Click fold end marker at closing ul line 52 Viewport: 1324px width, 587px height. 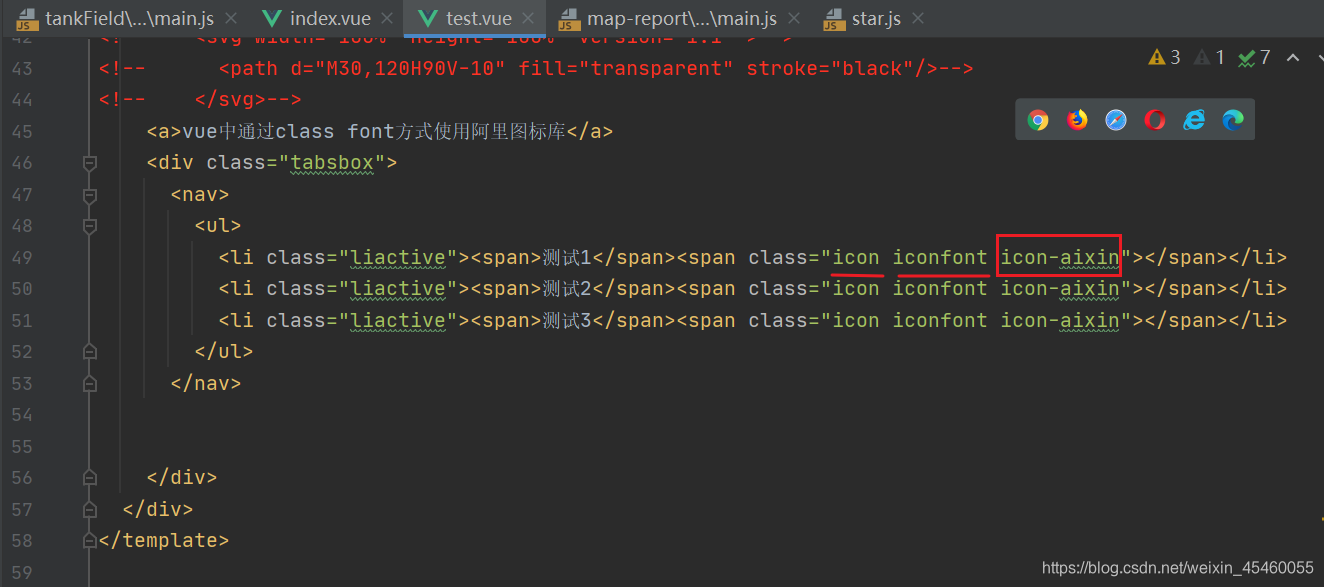tap(89, 352)
